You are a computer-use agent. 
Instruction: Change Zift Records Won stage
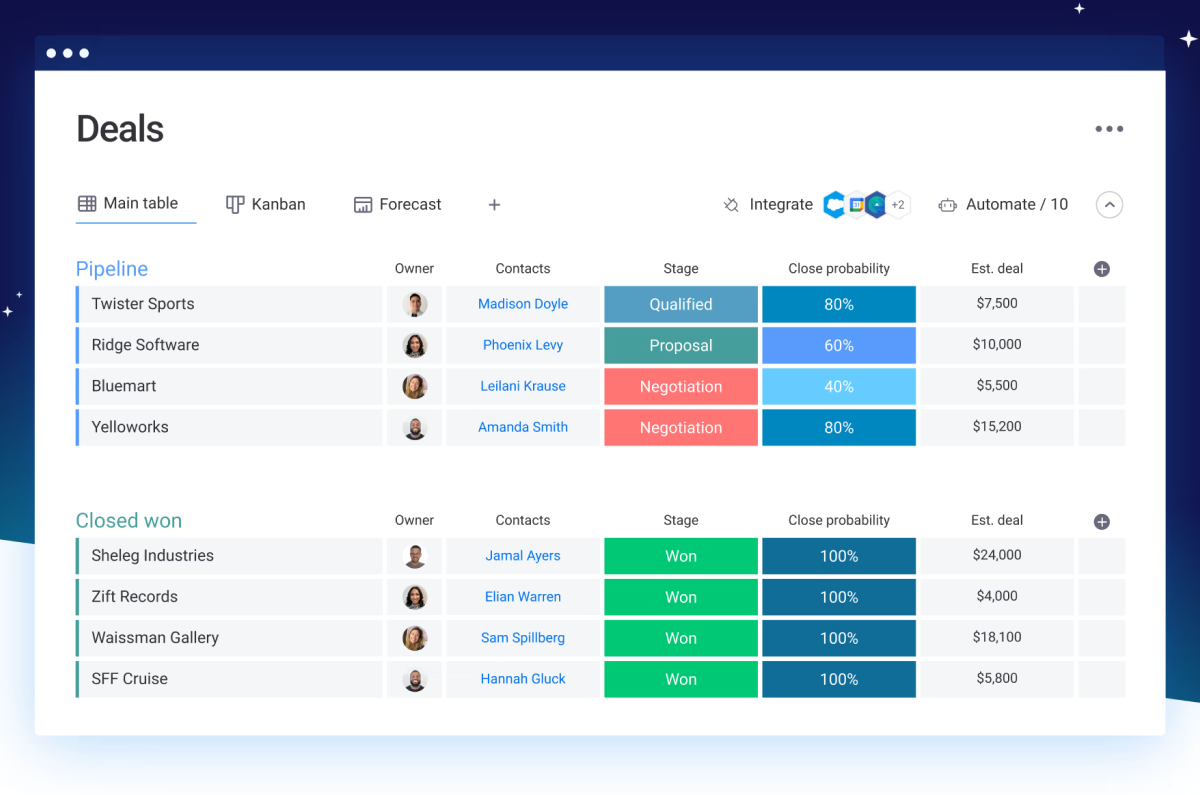(681, 598)
